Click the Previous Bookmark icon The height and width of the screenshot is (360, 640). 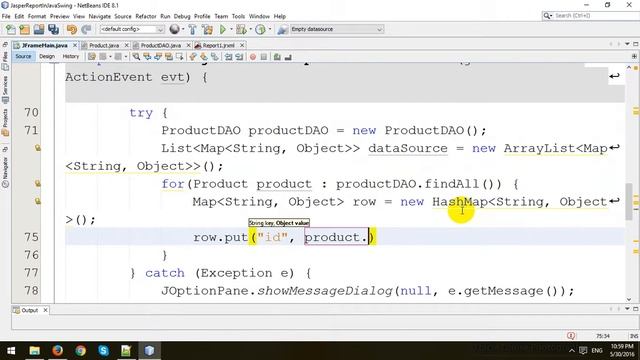(193, 57)
